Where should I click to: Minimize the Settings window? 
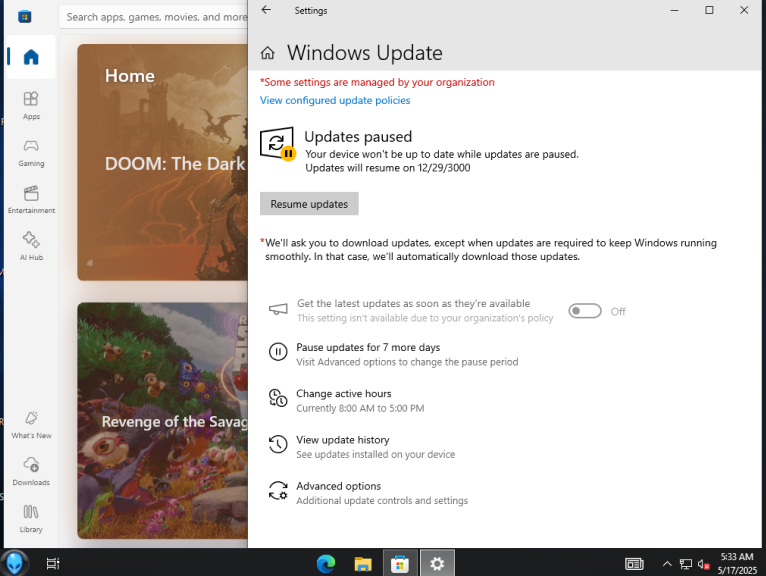coord(674,10)
